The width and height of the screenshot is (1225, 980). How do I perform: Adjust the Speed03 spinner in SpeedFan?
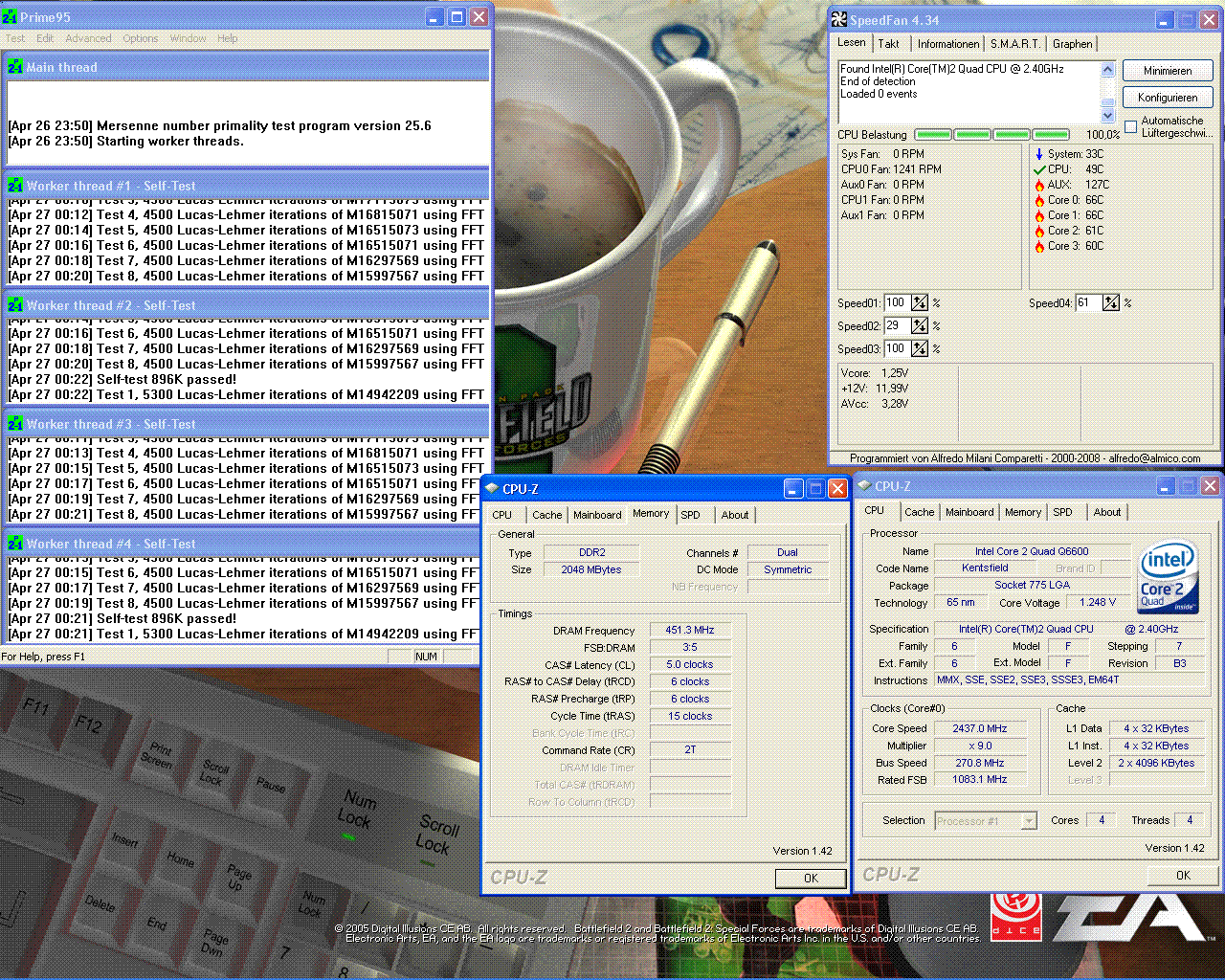pos(920,348)
